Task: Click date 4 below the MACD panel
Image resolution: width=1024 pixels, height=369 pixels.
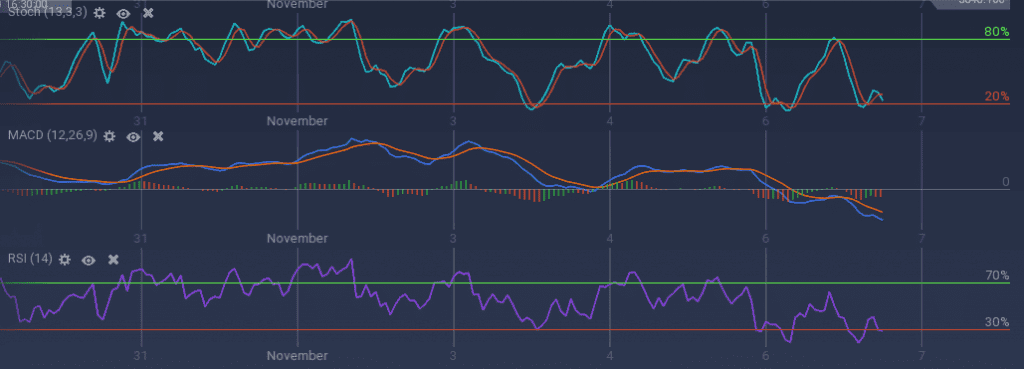Action: 609,238
